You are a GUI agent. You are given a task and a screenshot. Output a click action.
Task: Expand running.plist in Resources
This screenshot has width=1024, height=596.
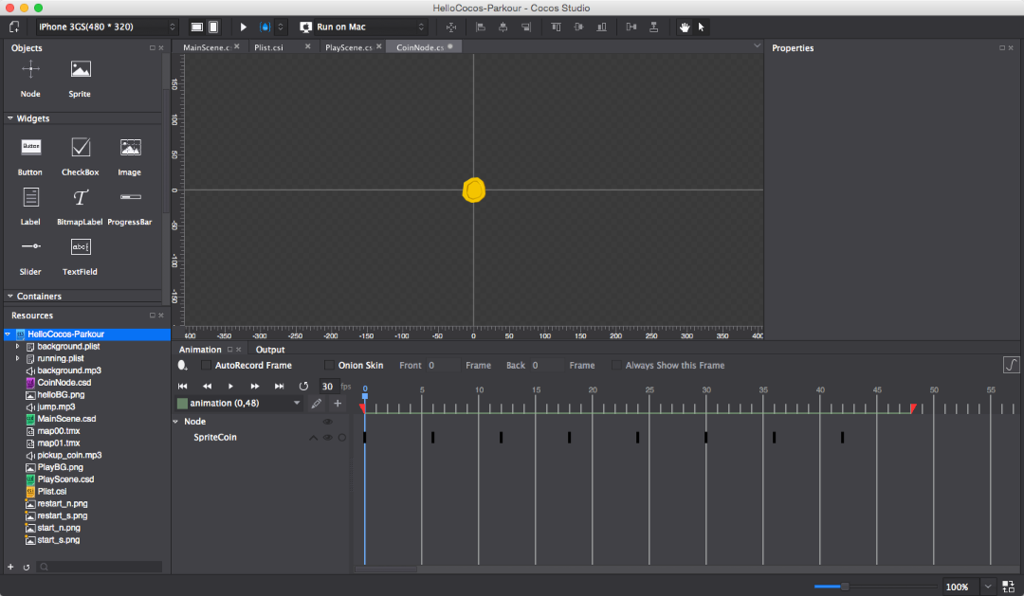click(x=18, y=358)
